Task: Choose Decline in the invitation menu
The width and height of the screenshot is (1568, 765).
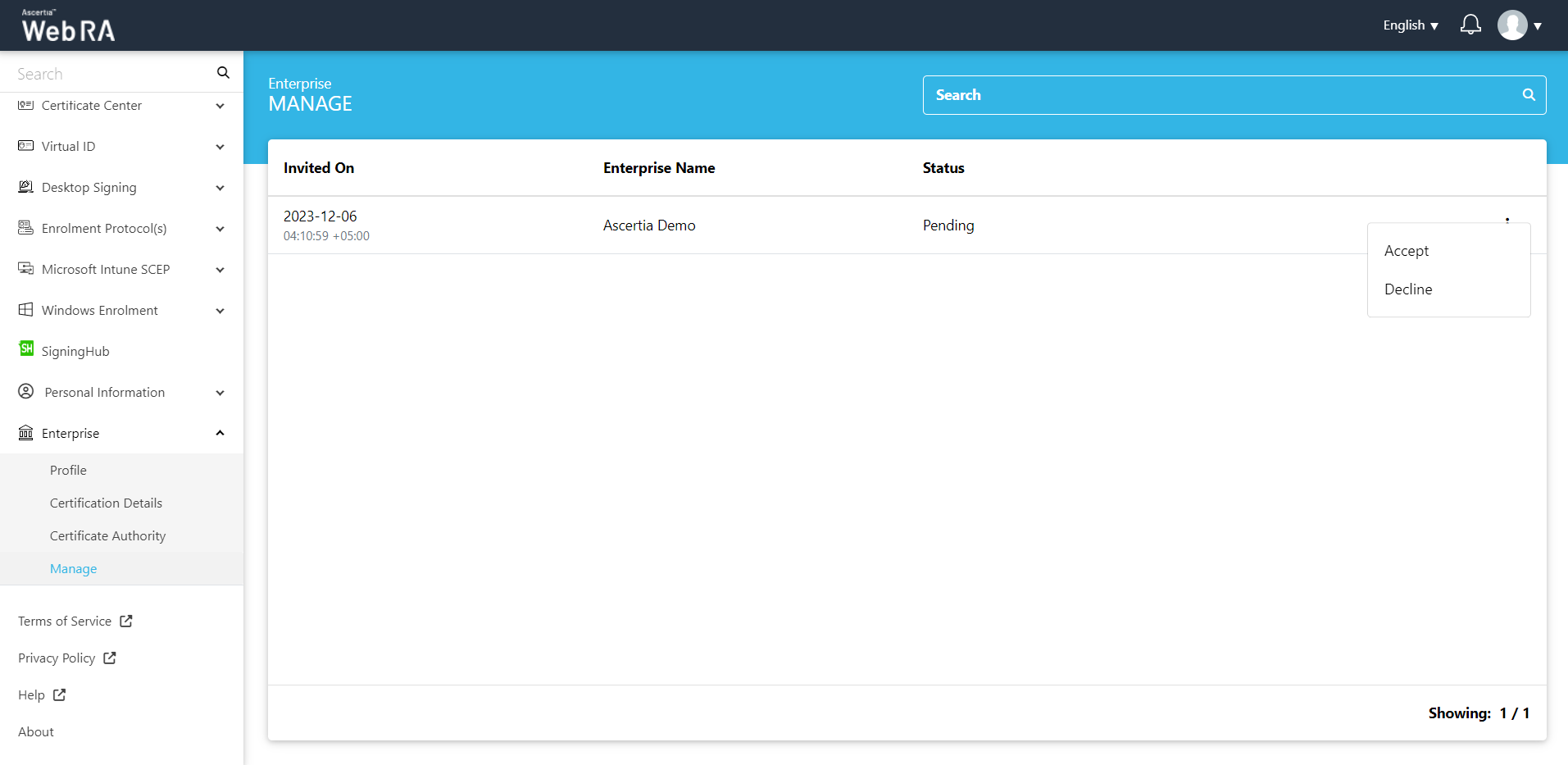Action: pyautogui.click(x=1408, y=289)
